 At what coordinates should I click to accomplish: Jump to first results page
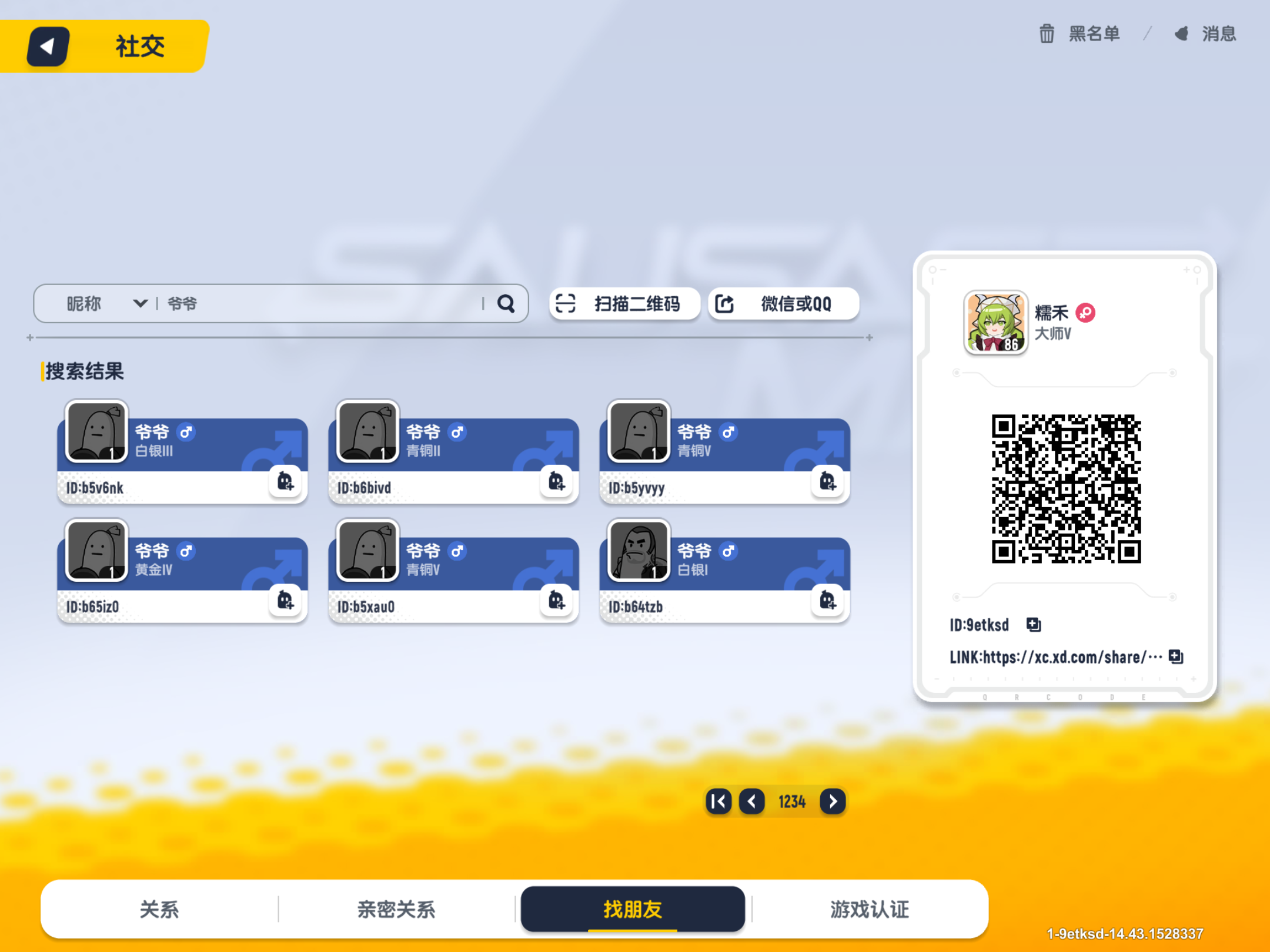click(718, 801)
